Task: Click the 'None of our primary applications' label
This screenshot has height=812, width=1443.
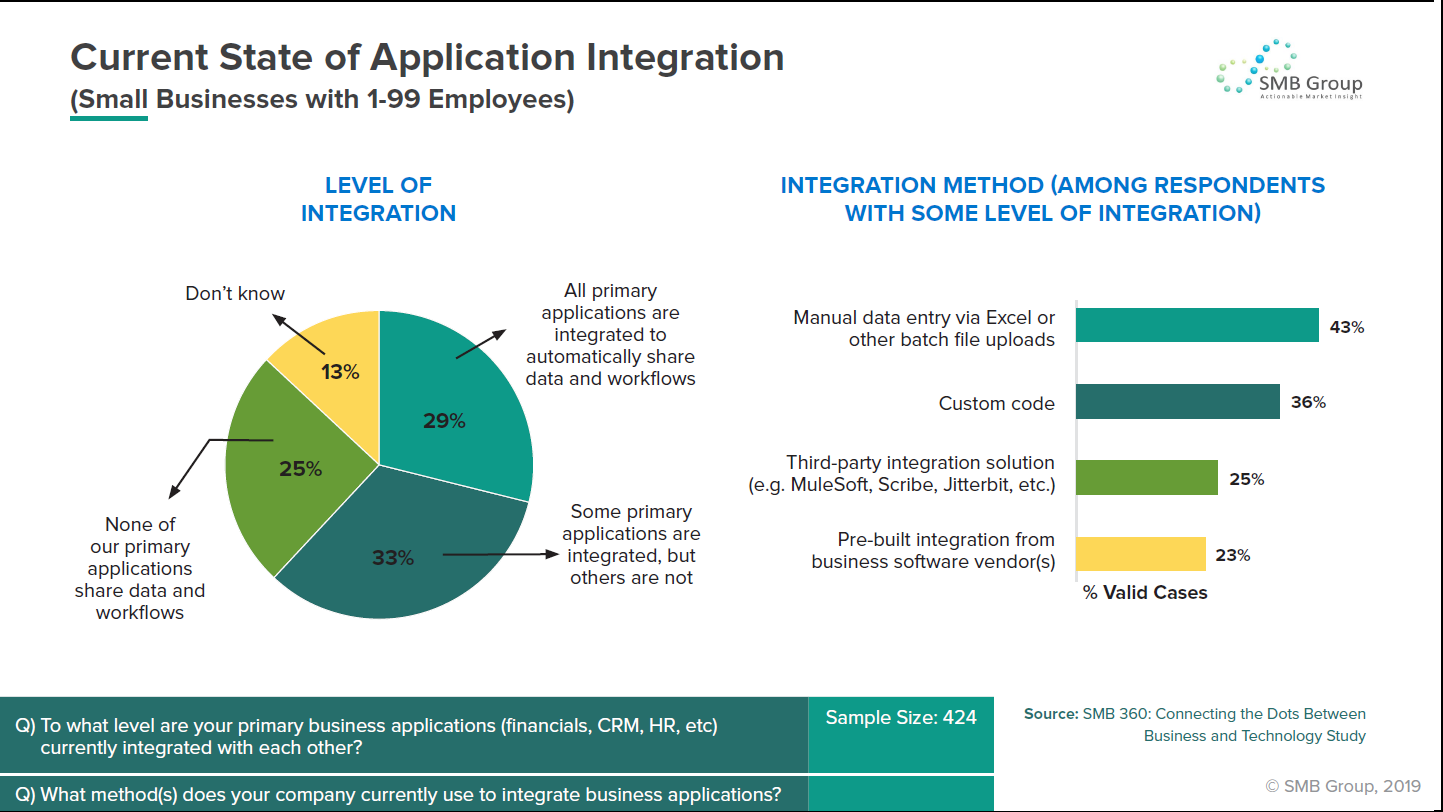Action: 140,568
